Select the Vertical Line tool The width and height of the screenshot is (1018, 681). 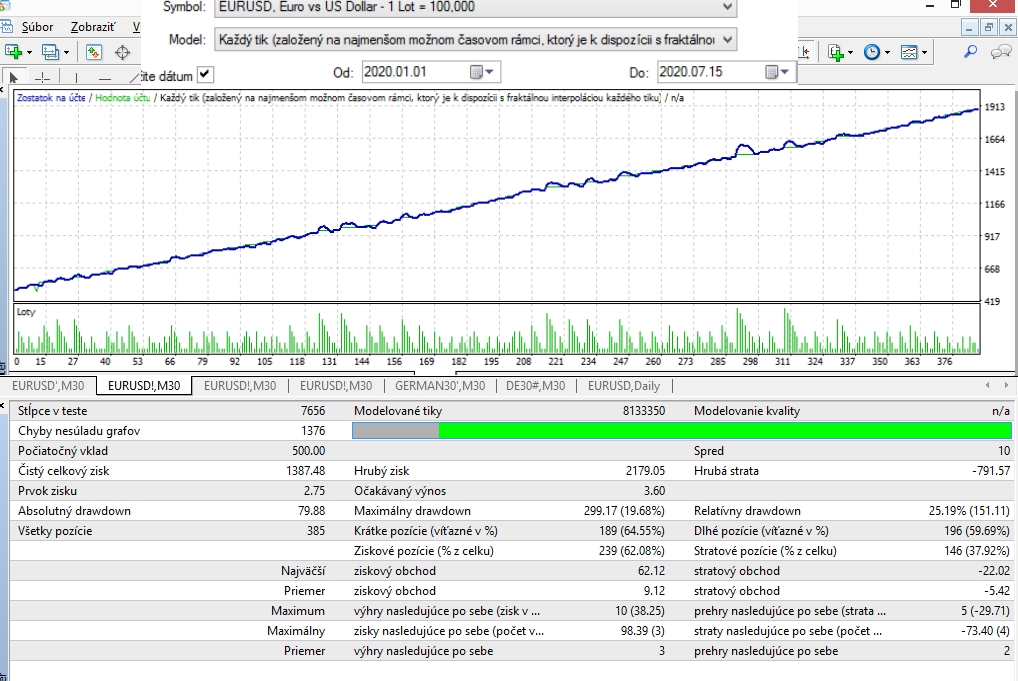[77, 78]
